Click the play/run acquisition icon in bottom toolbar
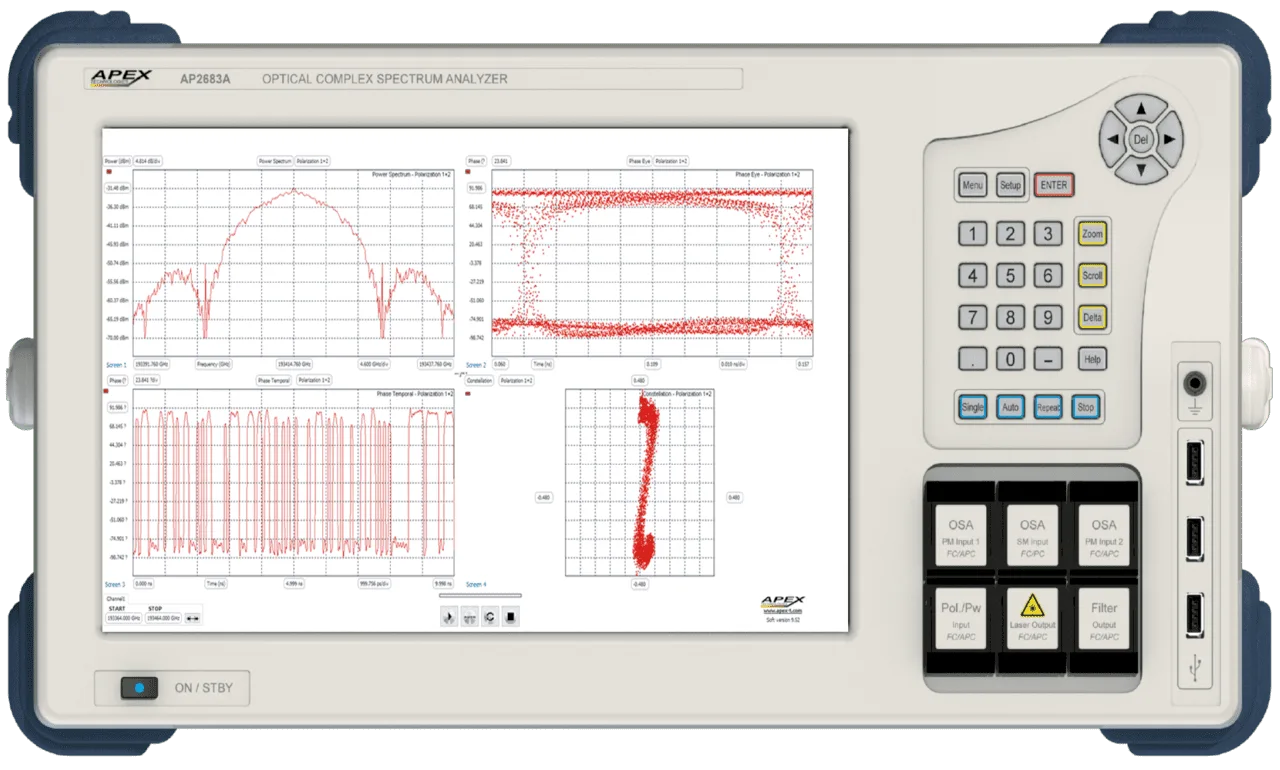 [448, 617]
